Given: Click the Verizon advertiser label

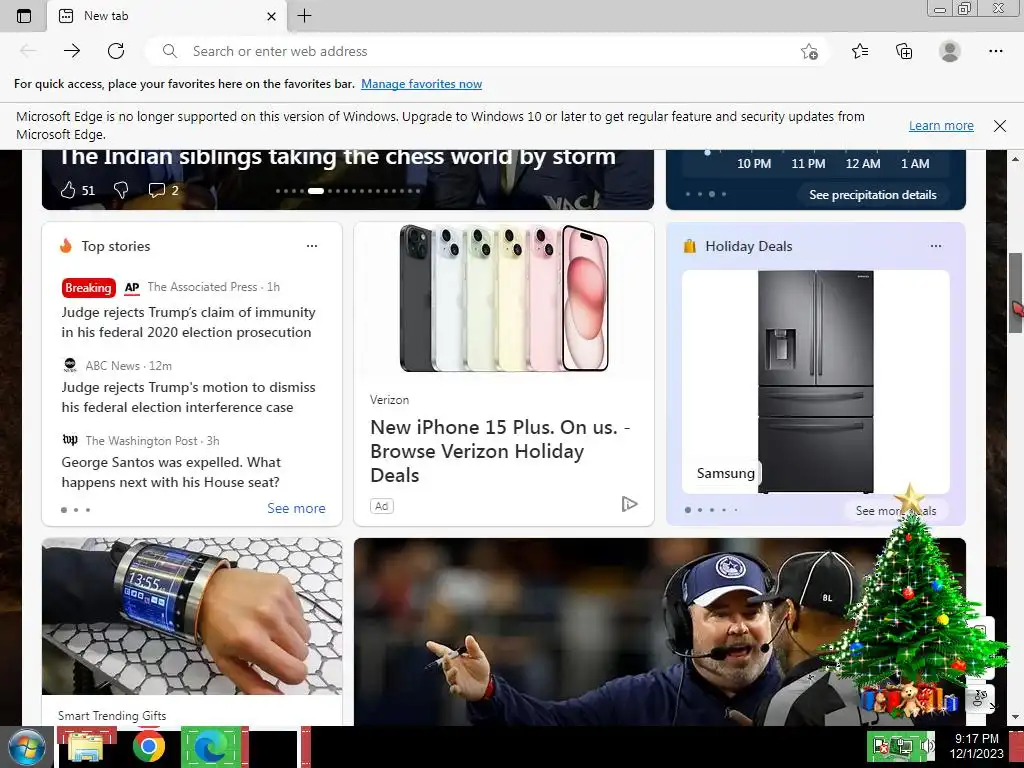Looking at the screenshot, I should pos(389,400).
